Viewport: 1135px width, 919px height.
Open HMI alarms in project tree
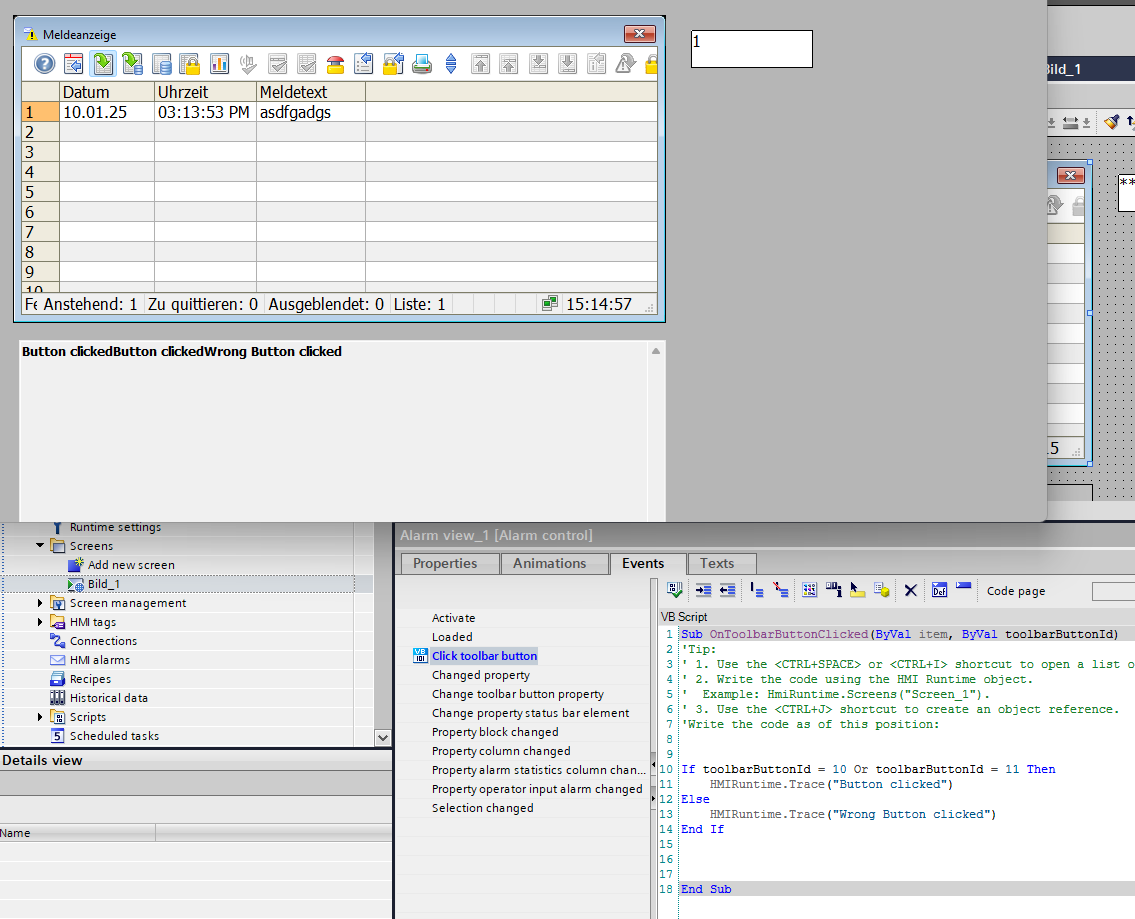[x=99, y=660]
